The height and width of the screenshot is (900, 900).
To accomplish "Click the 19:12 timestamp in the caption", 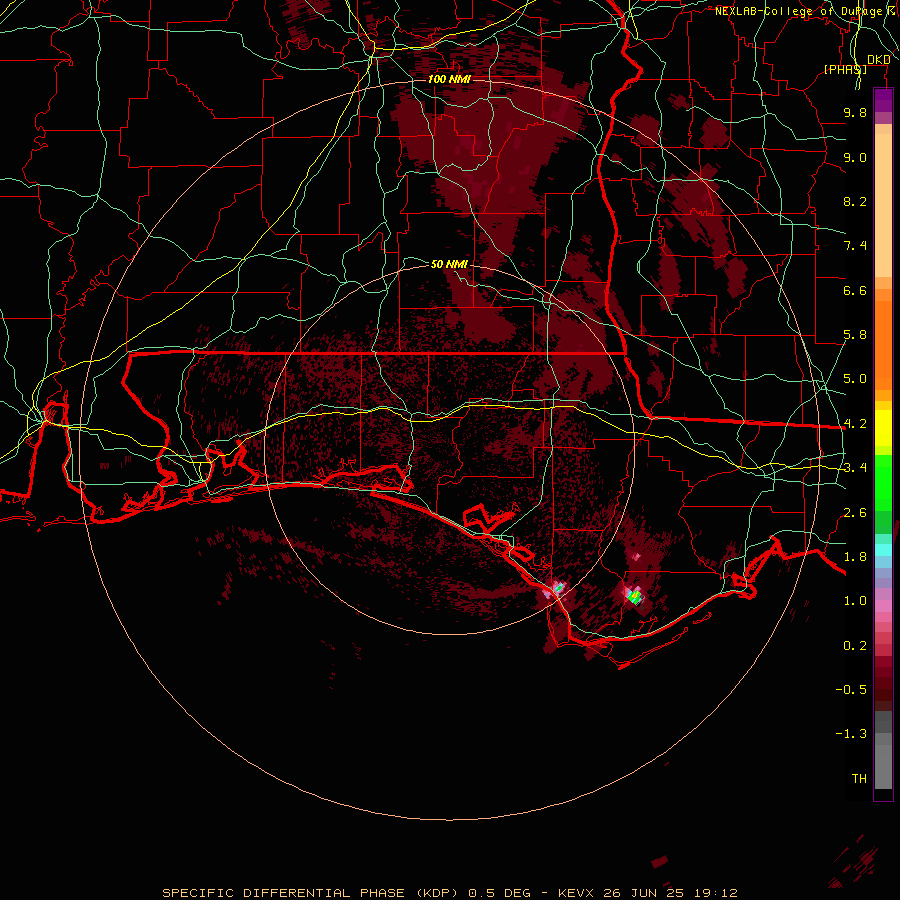I will tap(718, 893).
